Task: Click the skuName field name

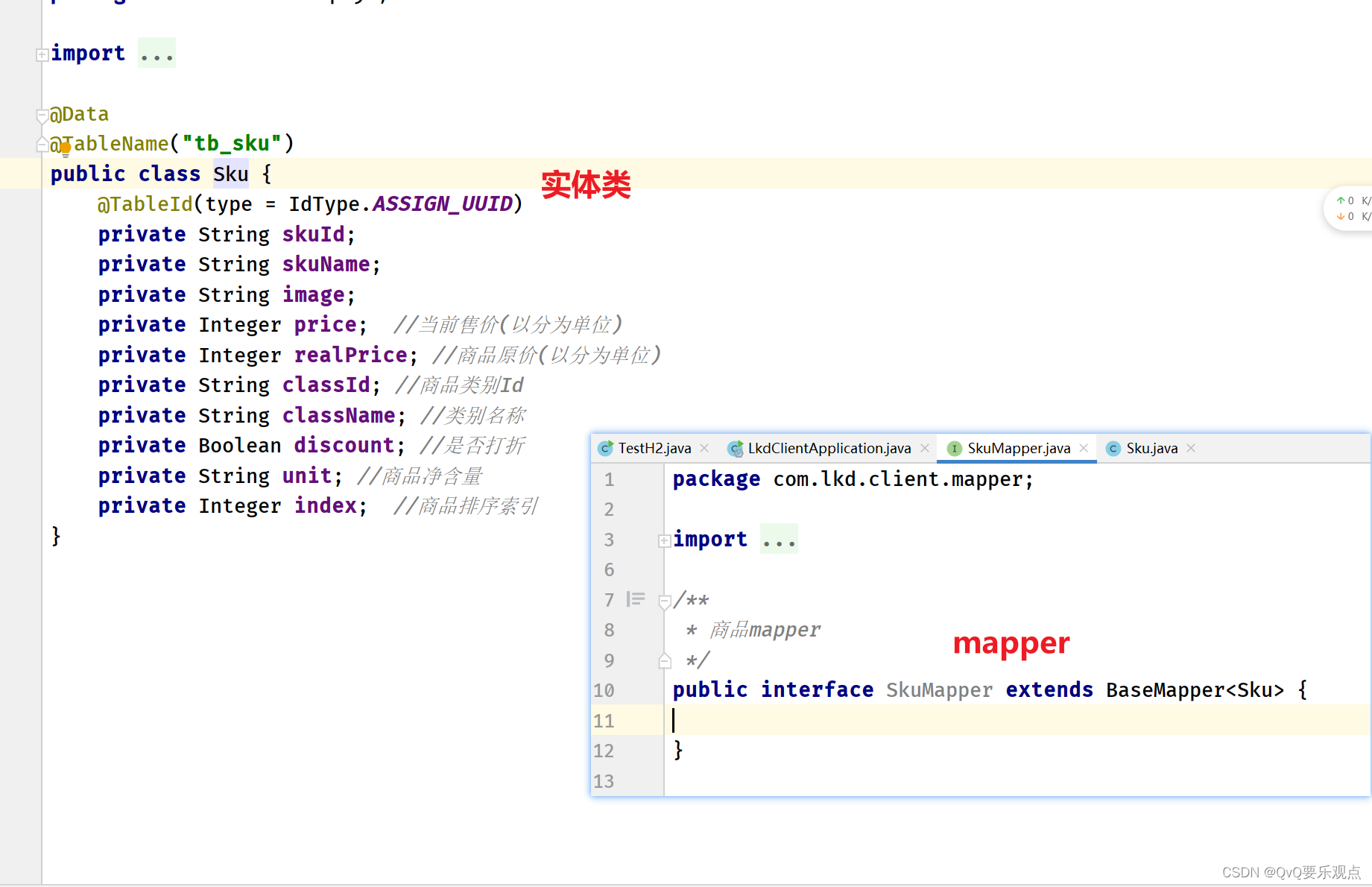Action: pyautogui.click(x=326, y=264)
